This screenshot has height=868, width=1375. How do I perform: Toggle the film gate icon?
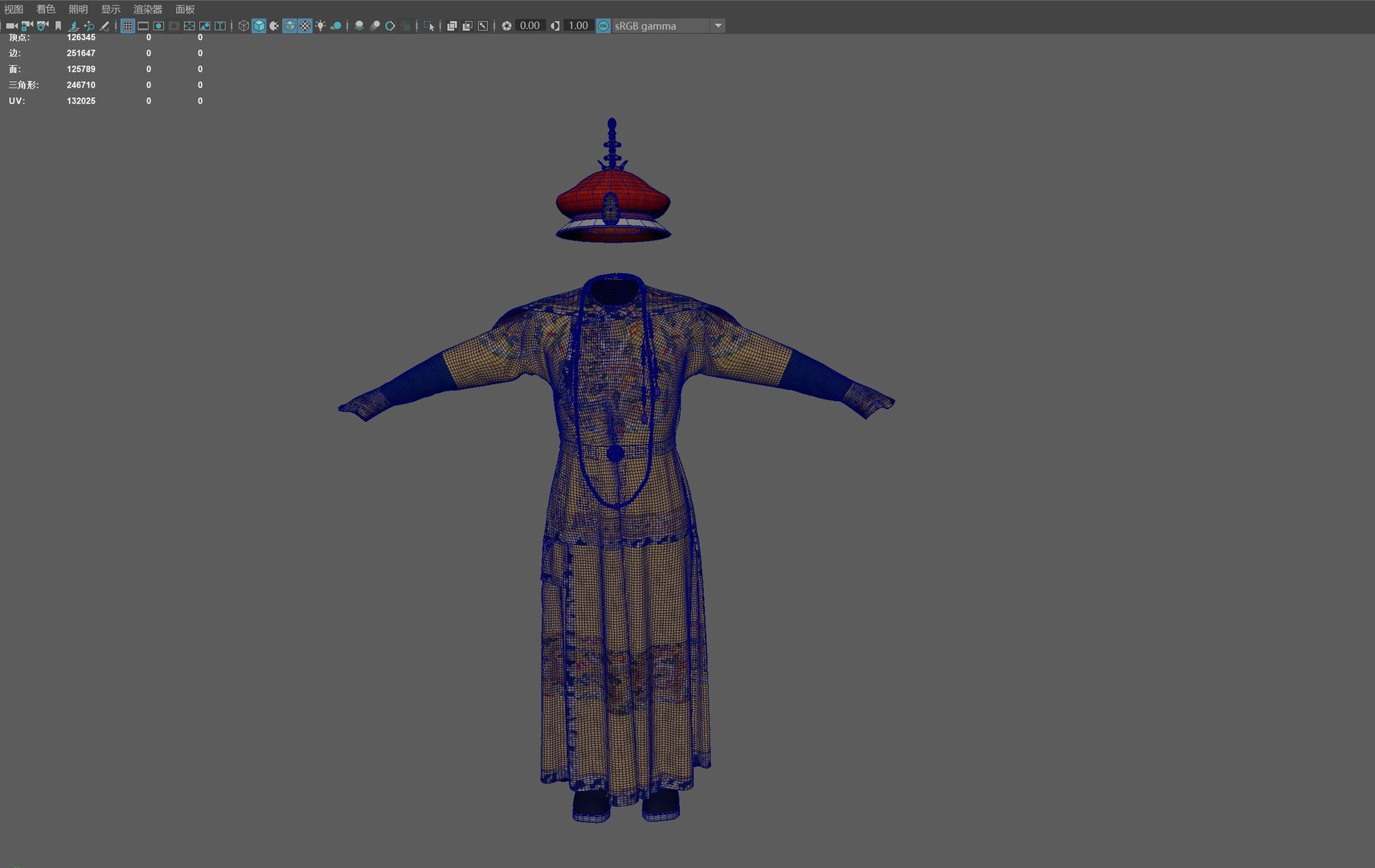(143, 26)
